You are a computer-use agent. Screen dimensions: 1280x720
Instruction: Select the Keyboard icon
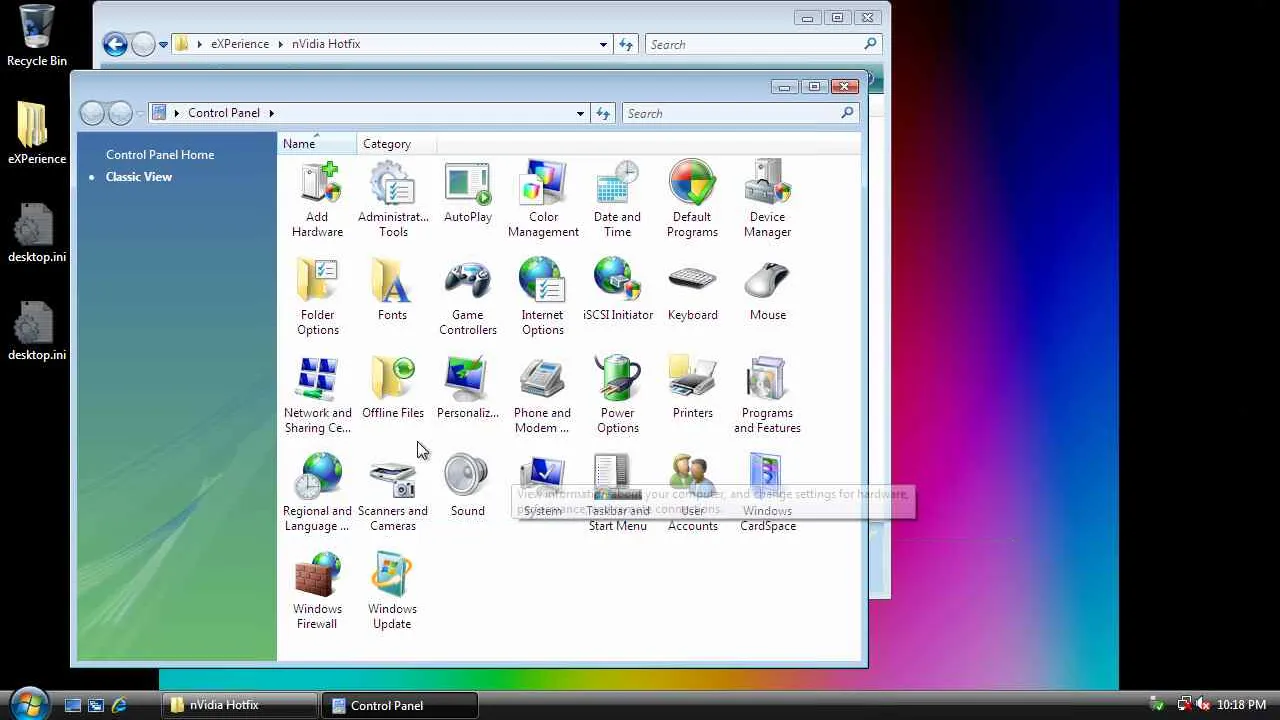pyautogui.click(x=693, y=291)
